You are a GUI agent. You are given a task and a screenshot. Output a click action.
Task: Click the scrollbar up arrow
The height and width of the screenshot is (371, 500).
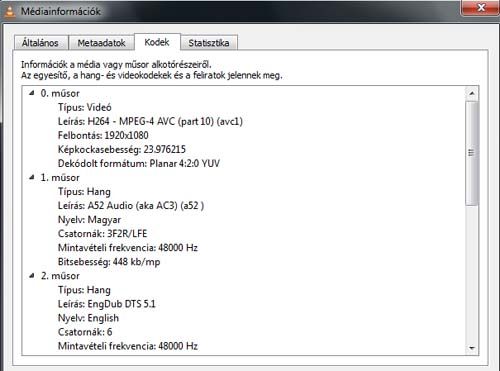(472, 94)
